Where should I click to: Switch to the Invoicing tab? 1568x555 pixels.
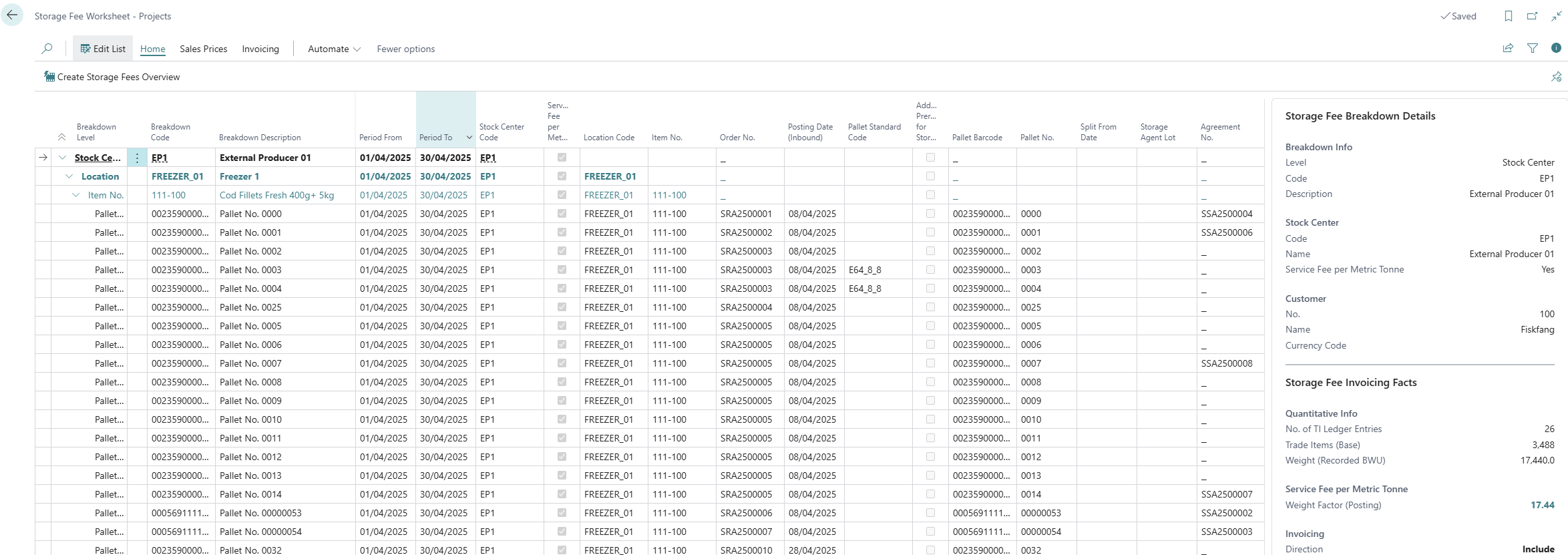pyautogui.click(x=260, y=49)
